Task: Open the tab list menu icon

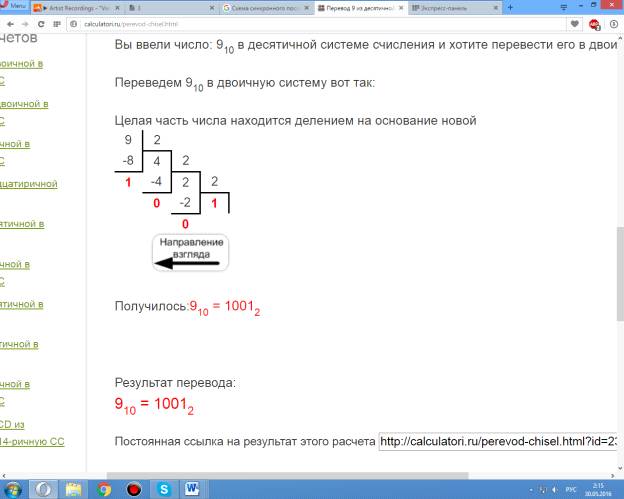Action: coord(564,7)
